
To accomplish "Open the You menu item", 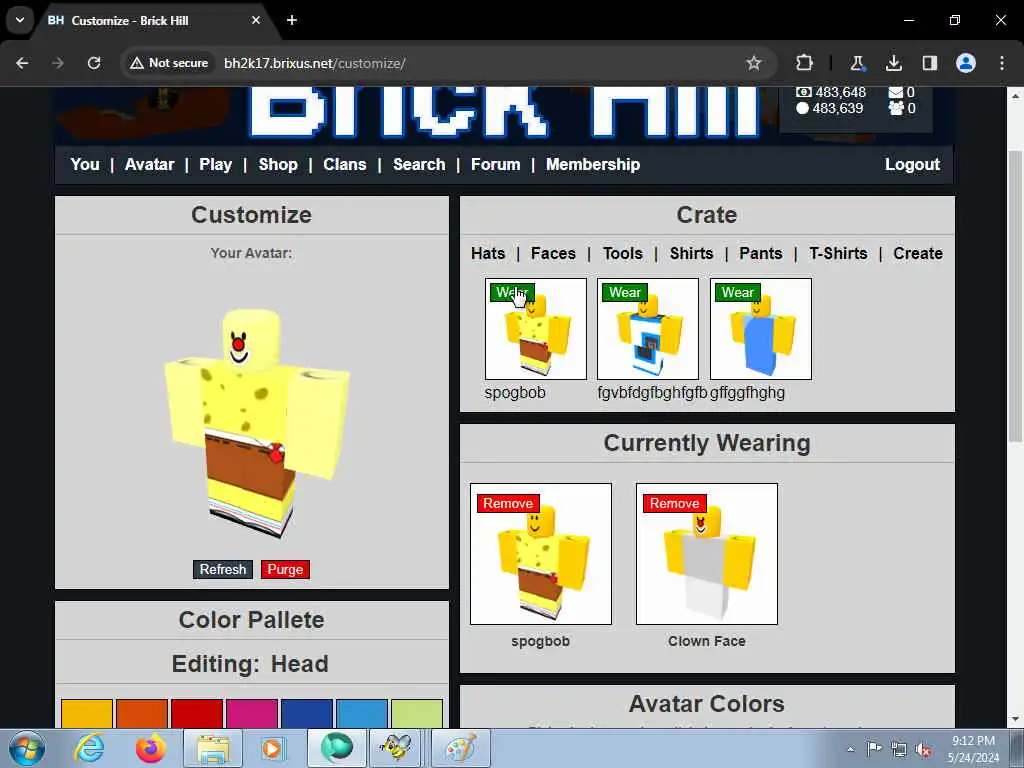I will pyautogui.click(x=85, y=165).
